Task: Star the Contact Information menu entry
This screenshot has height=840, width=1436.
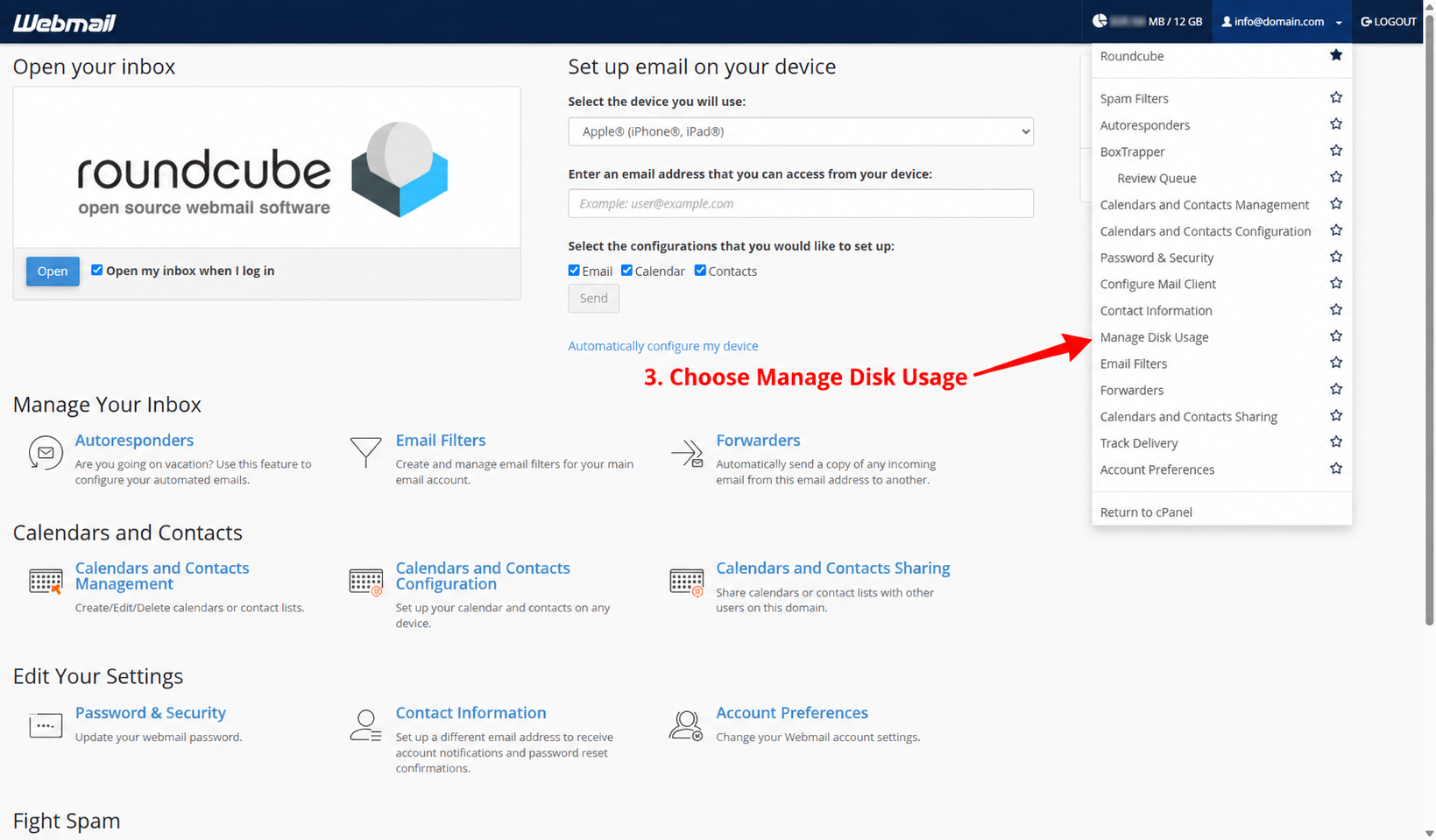Action: pyautogui.click(x=1335, y=309)
